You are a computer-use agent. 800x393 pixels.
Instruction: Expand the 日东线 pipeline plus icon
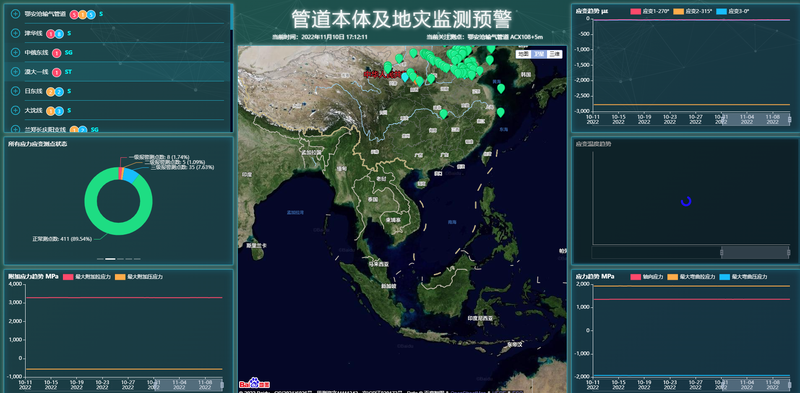click(15, 91)
